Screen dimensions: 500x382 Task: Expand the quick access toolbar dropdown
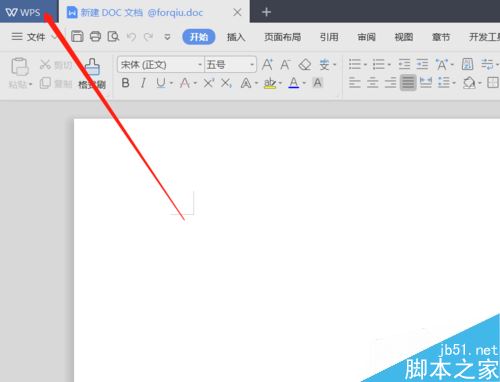(167, 37)
